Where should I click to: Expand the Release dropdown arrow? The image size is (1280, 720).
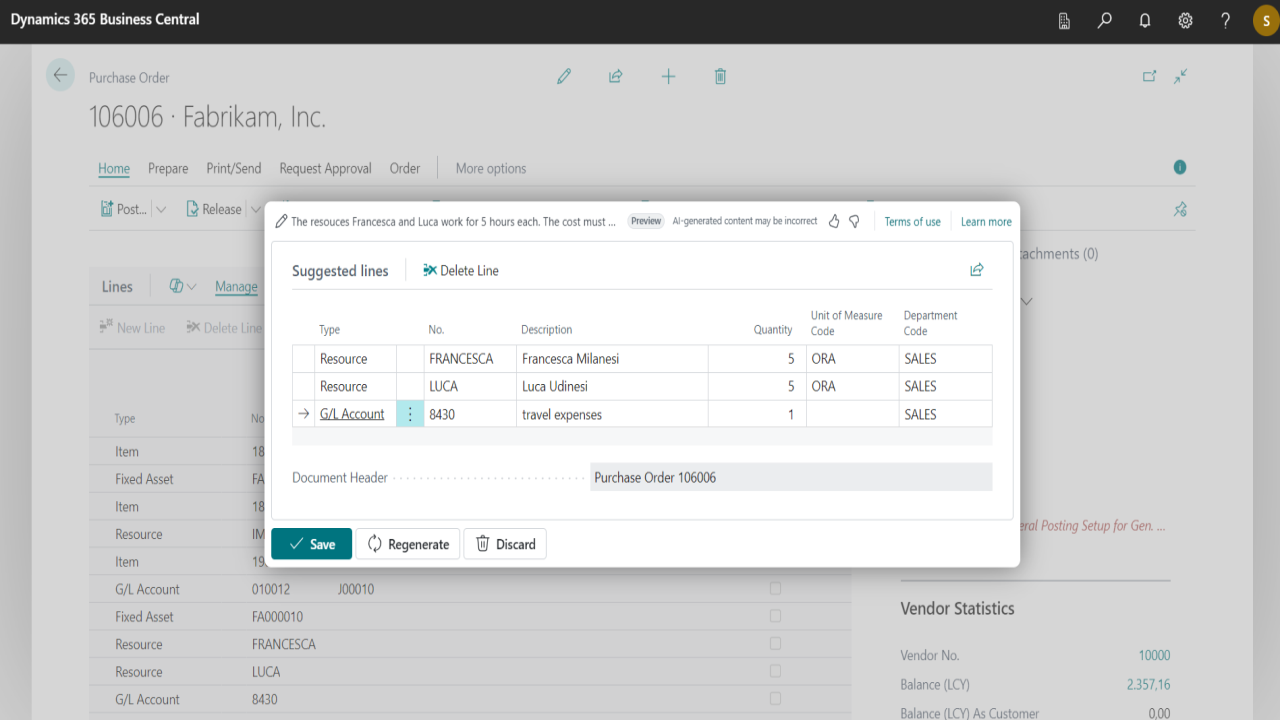click(x=257, y=209)
